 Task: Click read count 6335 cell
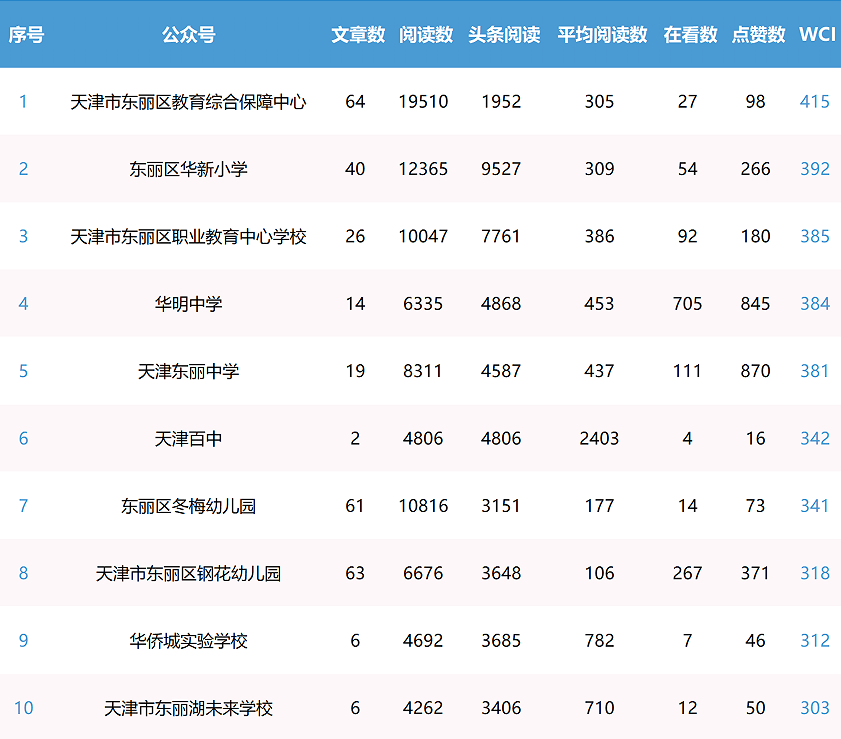click(423, 304)
